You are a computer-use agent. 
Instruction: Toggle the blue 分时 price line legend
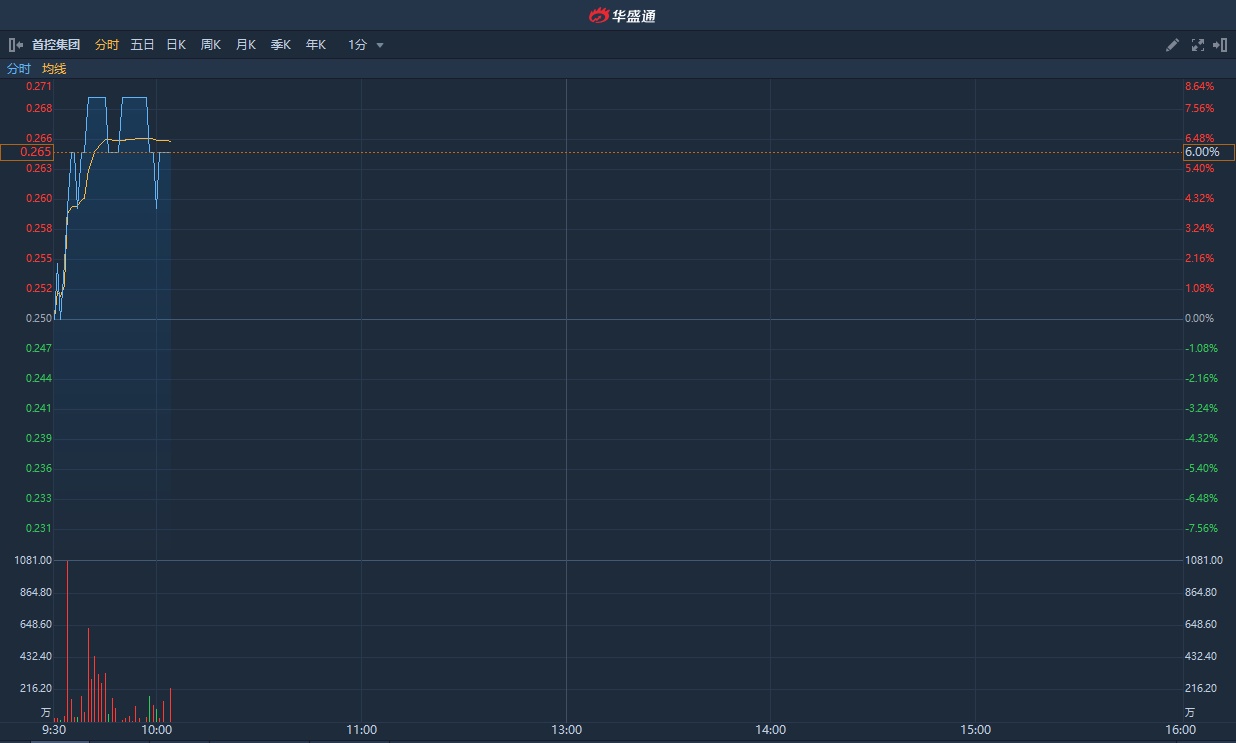point(19,69)
